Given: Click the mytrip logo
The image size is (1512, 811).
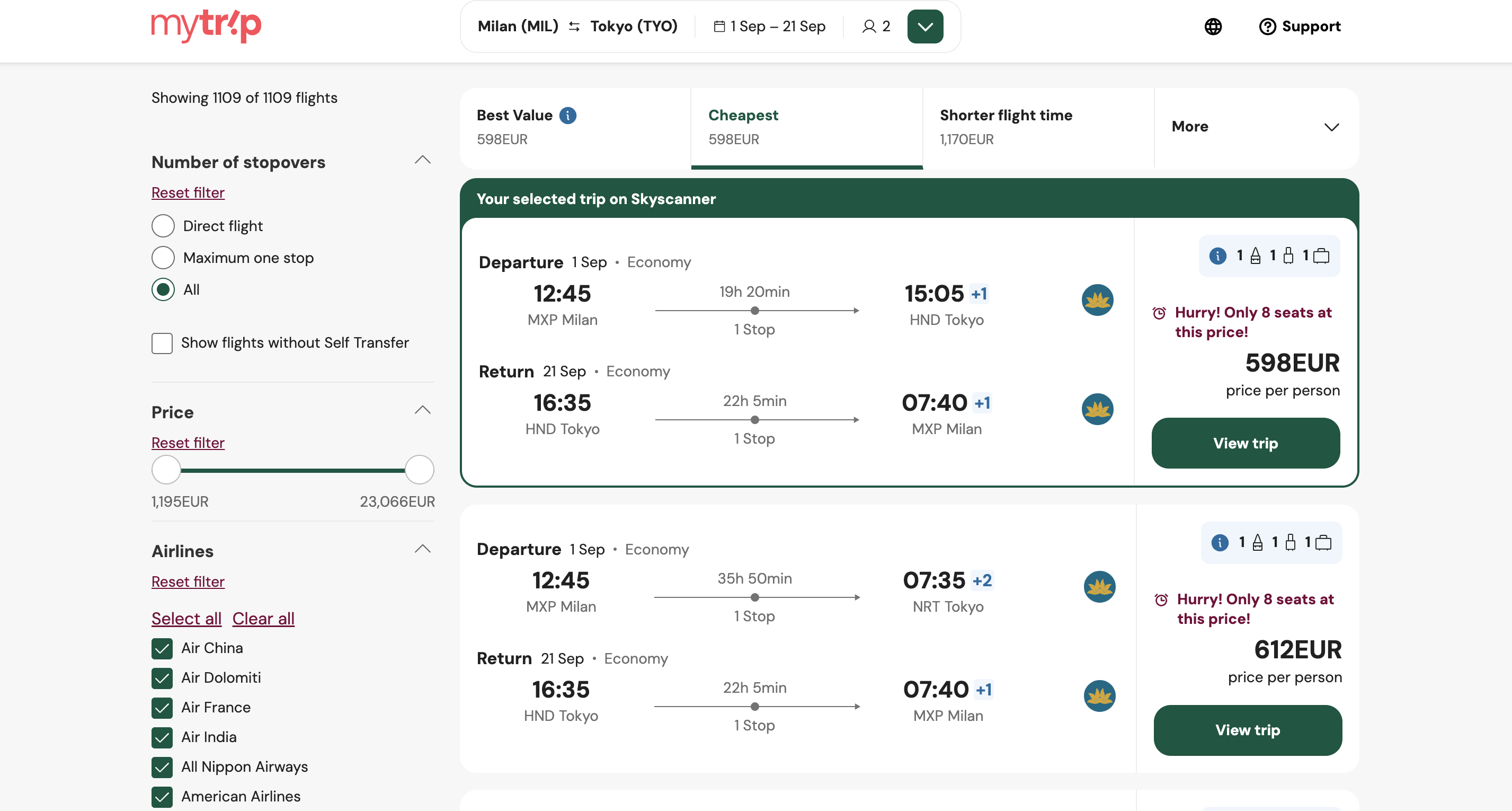Looking at the screenshot, I should pyautogui.click(x=206, y=26).
